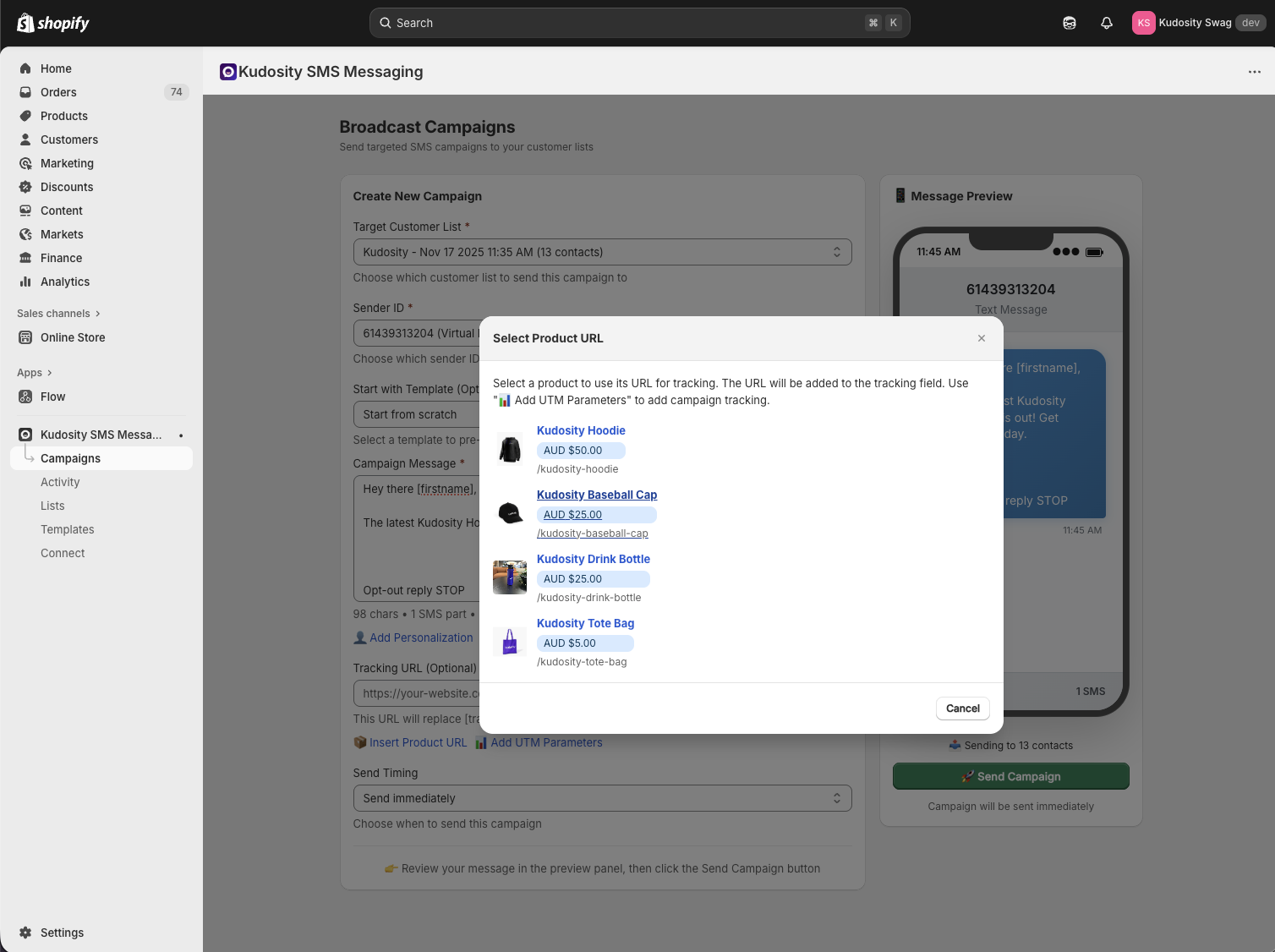Click the Finance bank icon
The width and height of the screenshot is (1275, 952).
click(x=25, y=258)
